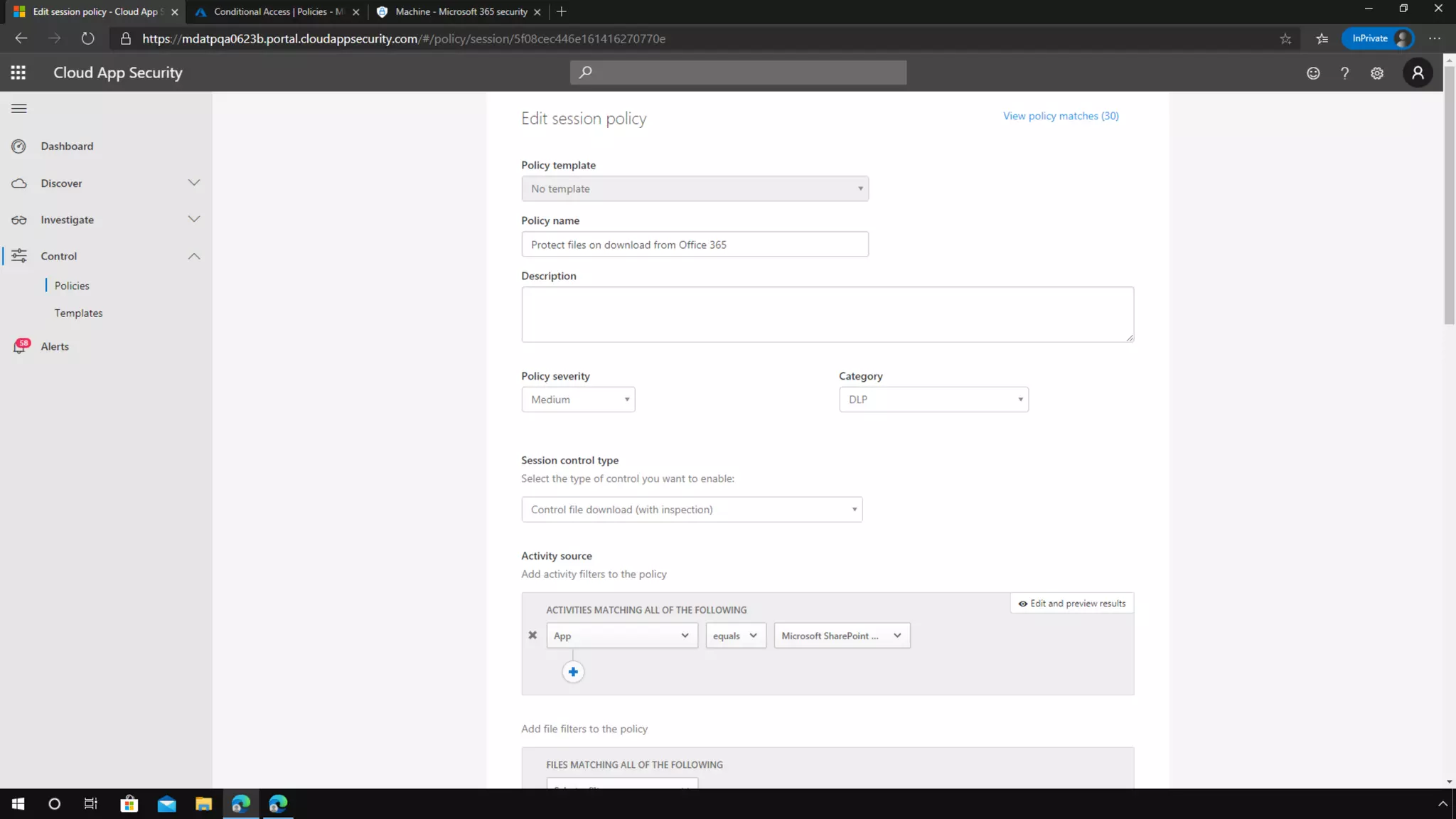This screenshot has height=819, width=1456.
Task: Click the search magnifier icon
Action: tap(585, 73)
